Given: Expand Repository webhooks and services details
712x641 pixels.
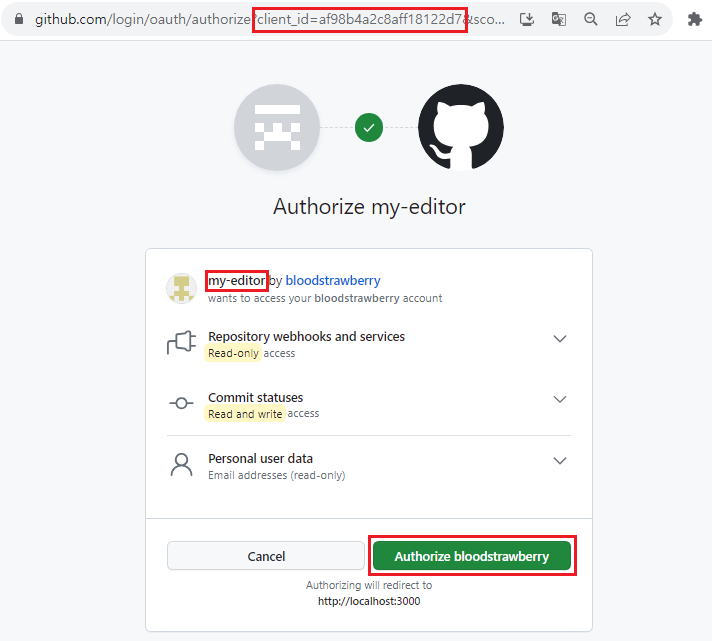Looking at the screenshot, I should (x=560, y=339).
